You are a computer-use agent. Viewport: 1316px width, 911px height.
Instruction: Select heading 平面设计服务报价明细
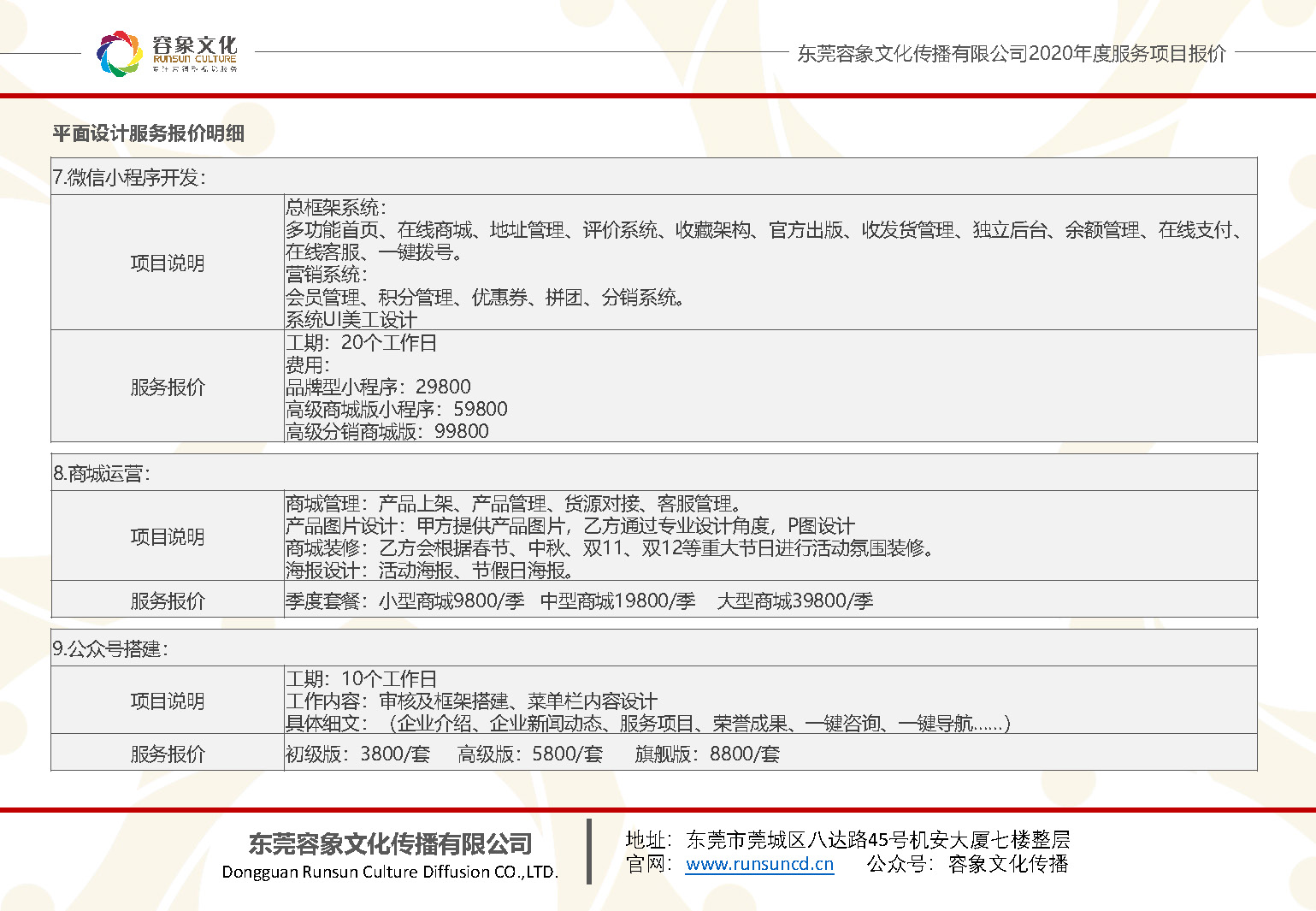coord(149,133)
